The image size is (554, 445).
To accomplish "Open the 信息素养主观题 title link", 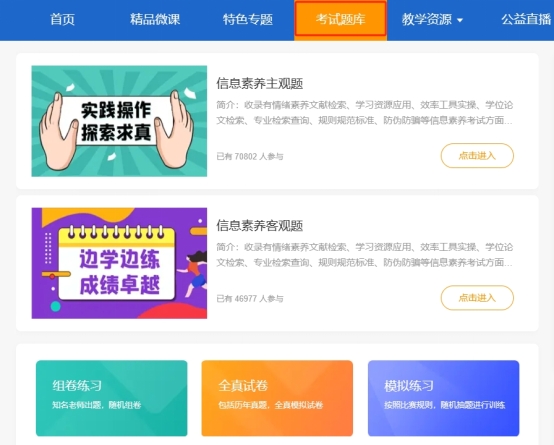I will 260,84.
